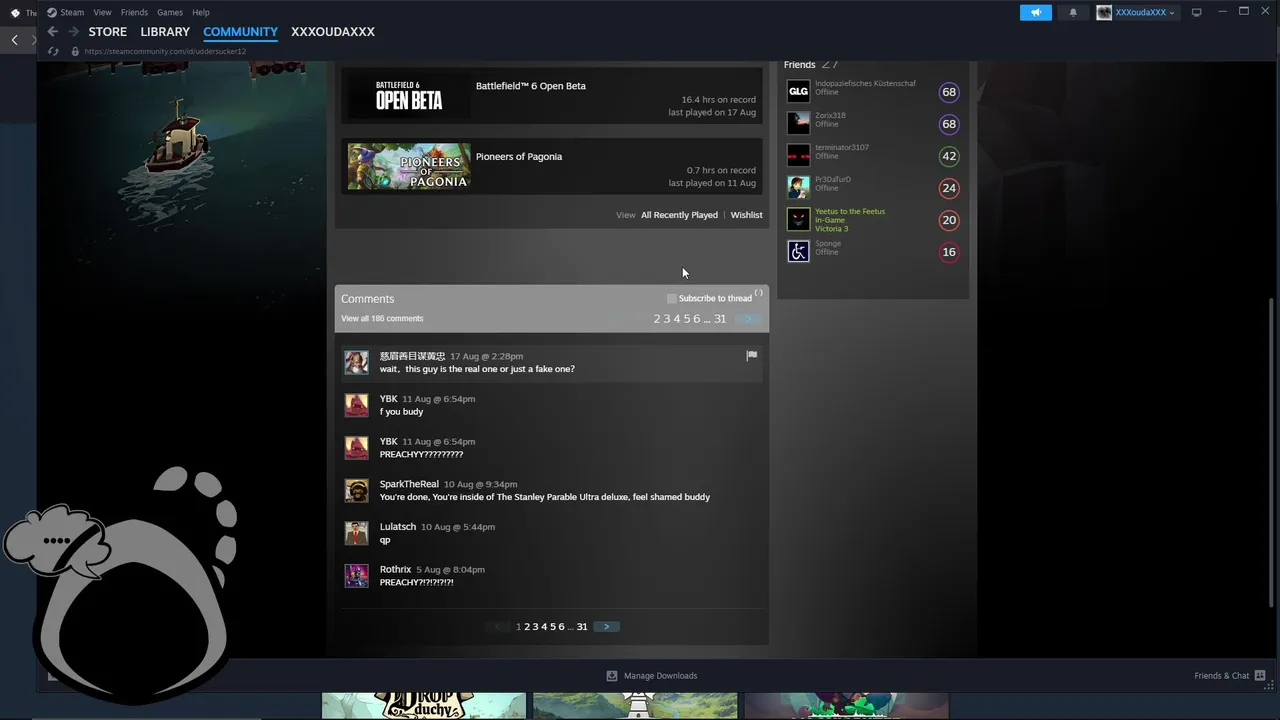Go to page 31 below the comments
Viewport: 1280px width, 720px height.
coord(582,627)
